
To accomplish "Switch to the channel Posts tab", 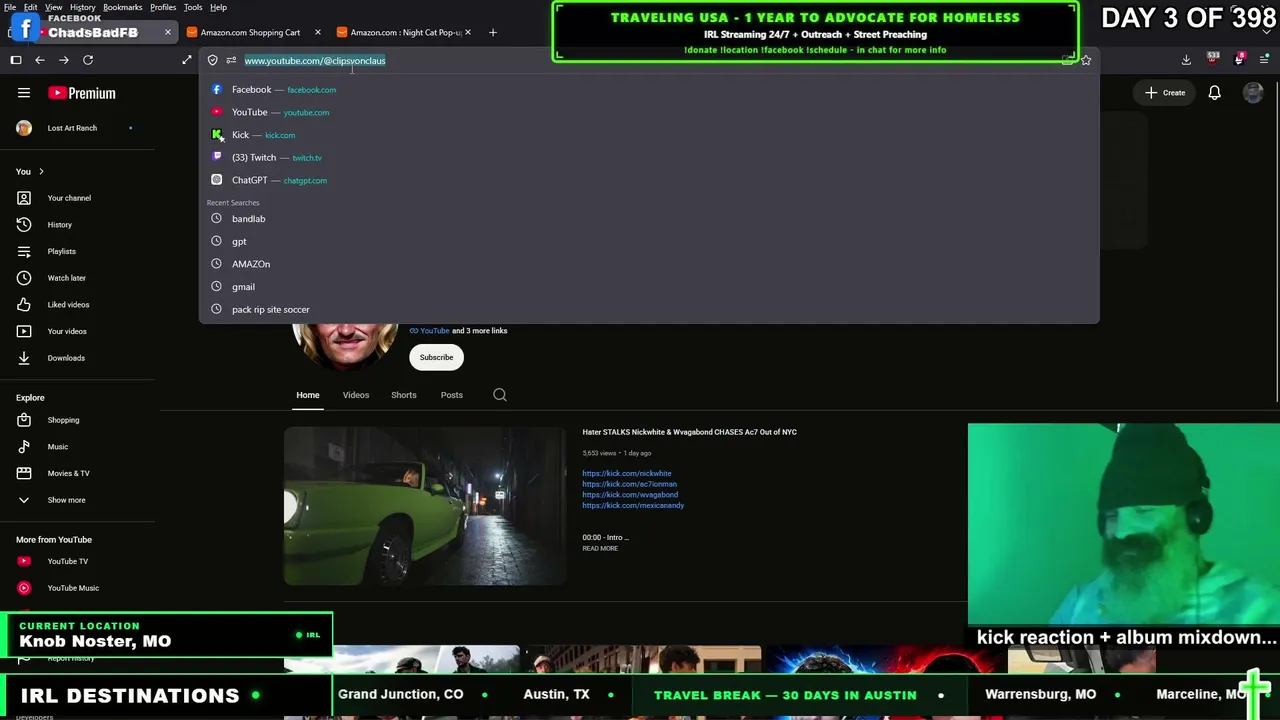I will (452, 395).
